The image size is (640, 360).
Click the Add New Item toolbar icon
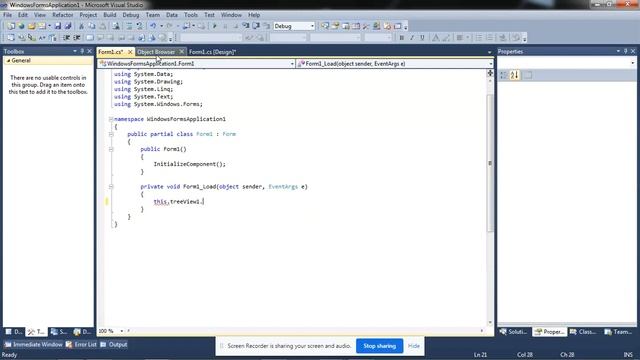click(x=42, y=26)
